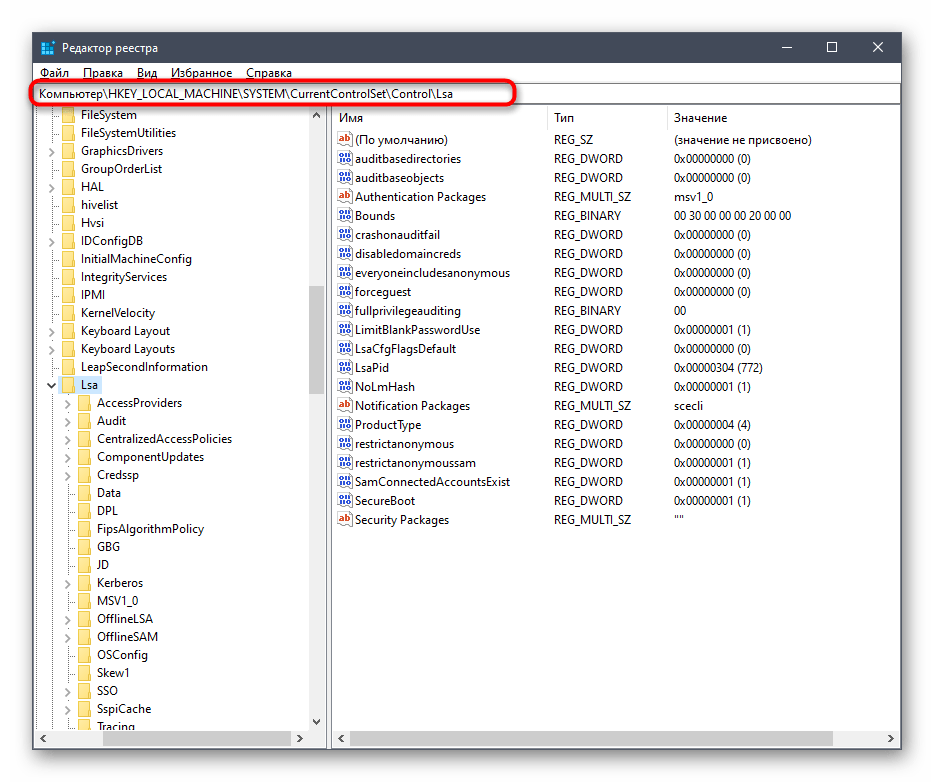Viewport: 934px width, 782px height.
Task: Expand the GraphicsDrivers tree node
Action: [51, 151]
